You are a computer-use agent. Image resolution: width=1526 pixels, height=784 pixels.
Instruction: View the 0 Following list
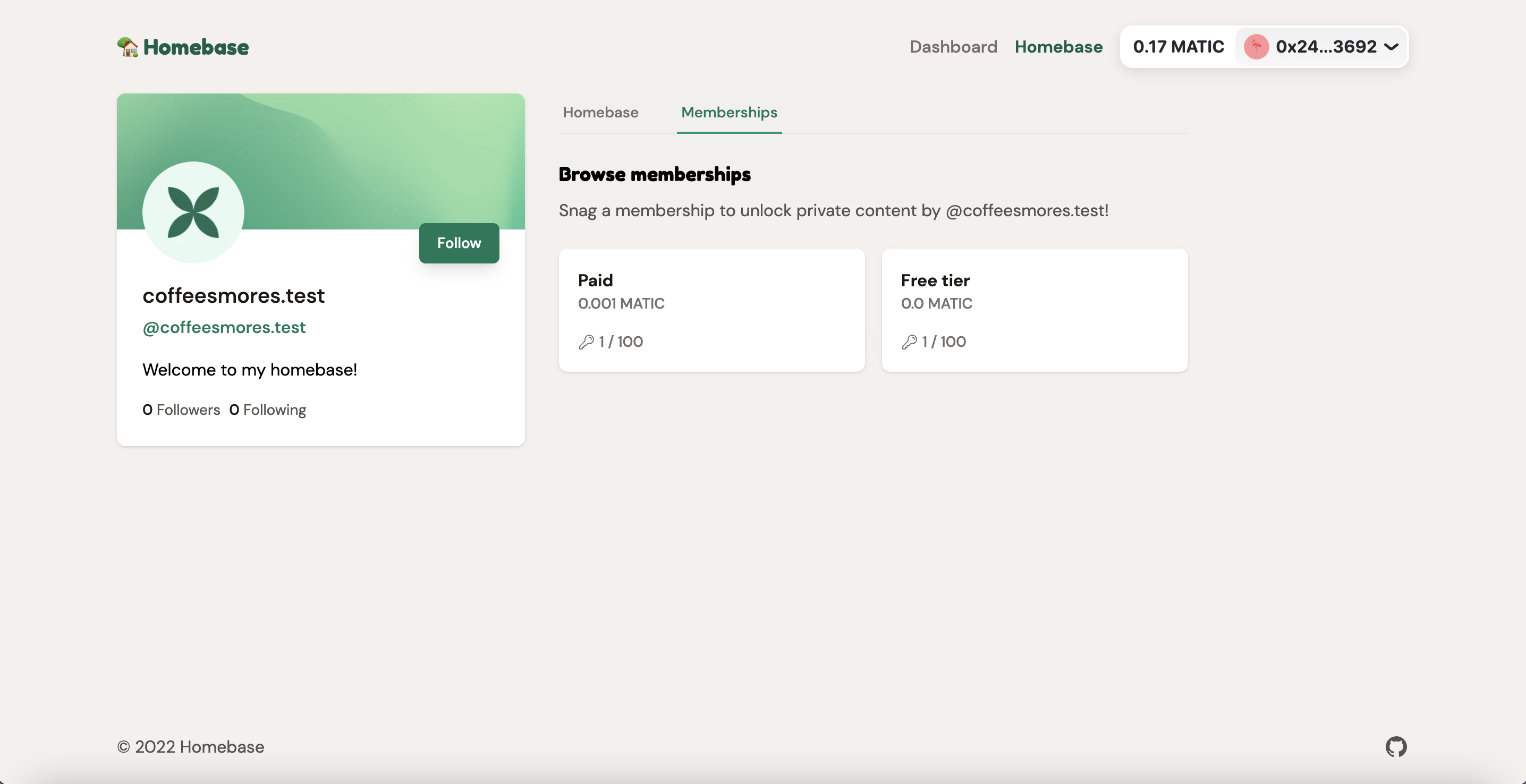268,410
